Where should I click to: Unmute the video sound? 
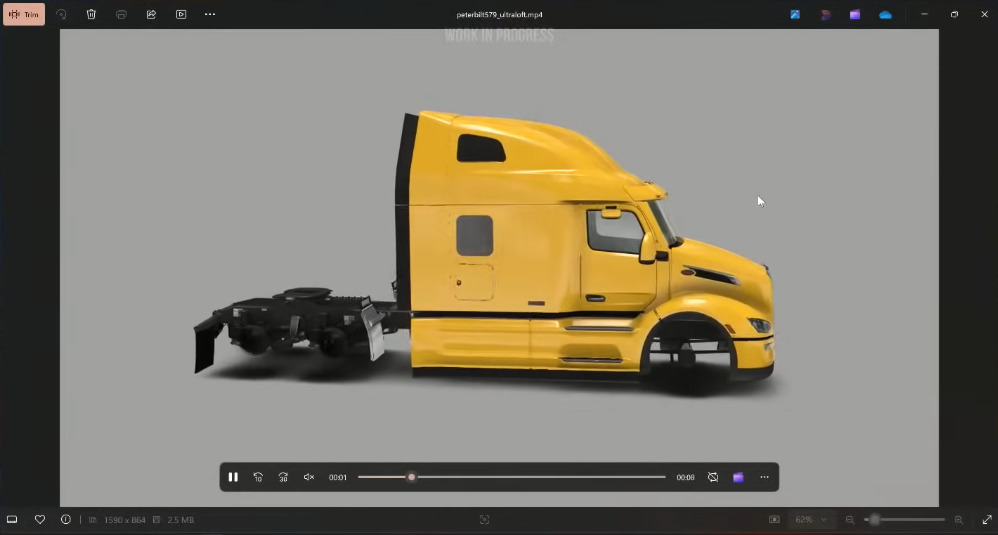[x=309, y=477]
